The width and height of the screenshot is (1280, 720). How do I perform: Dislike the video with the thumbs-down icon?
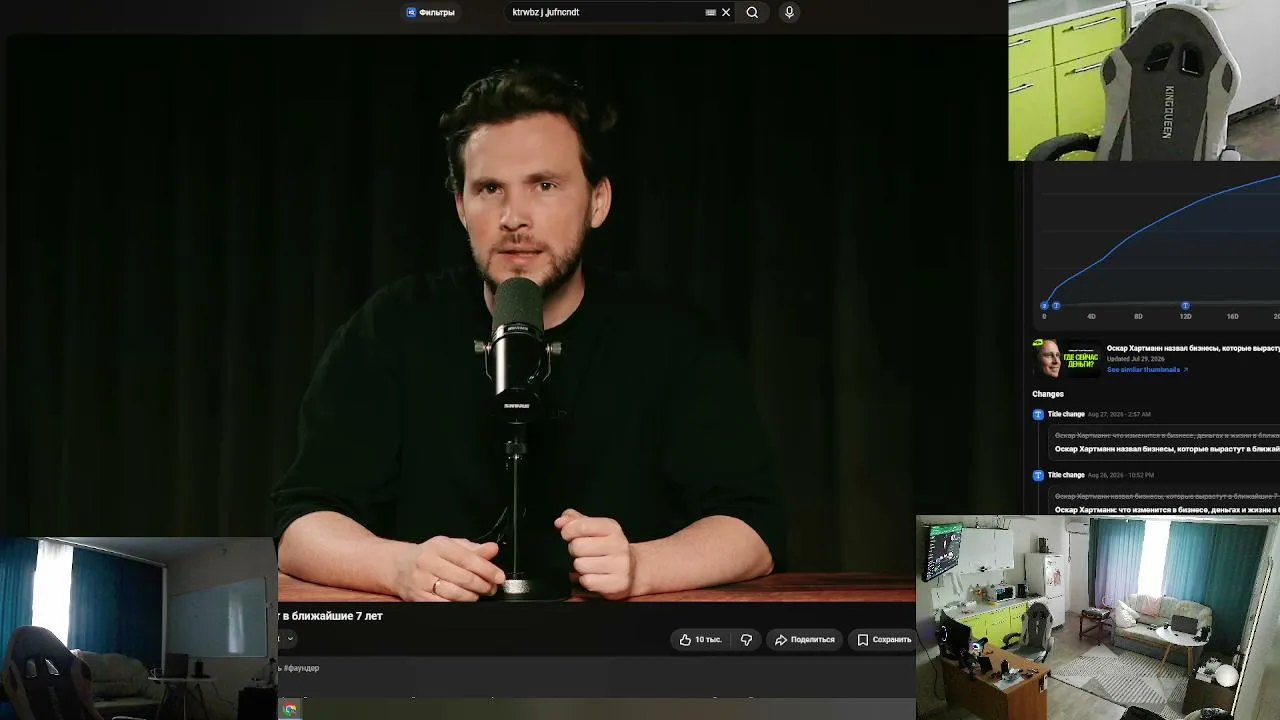[x=746, y=640]
